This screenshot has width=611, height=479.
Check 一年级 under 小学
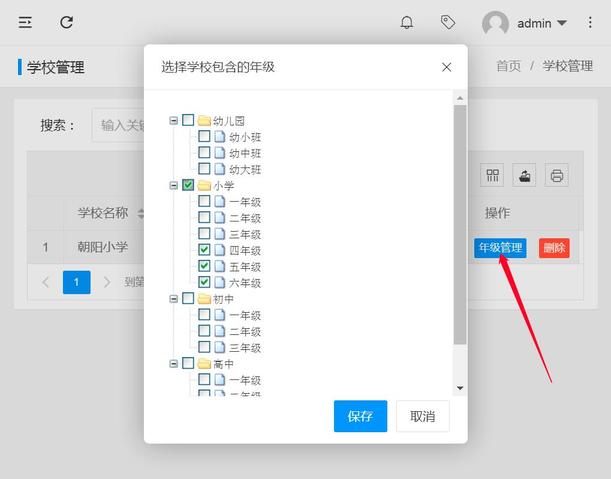(x=204, y=201)
